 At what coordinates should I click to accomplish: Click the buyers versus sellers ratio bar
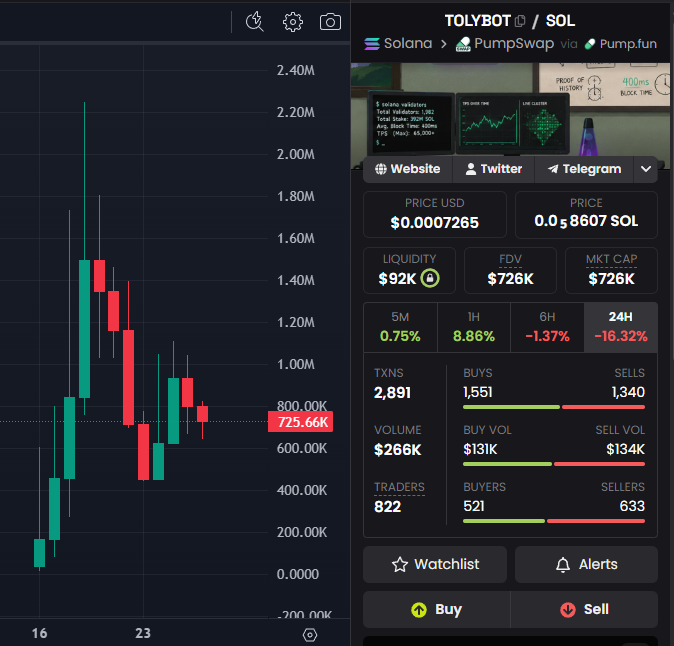(x=554, y=521)
